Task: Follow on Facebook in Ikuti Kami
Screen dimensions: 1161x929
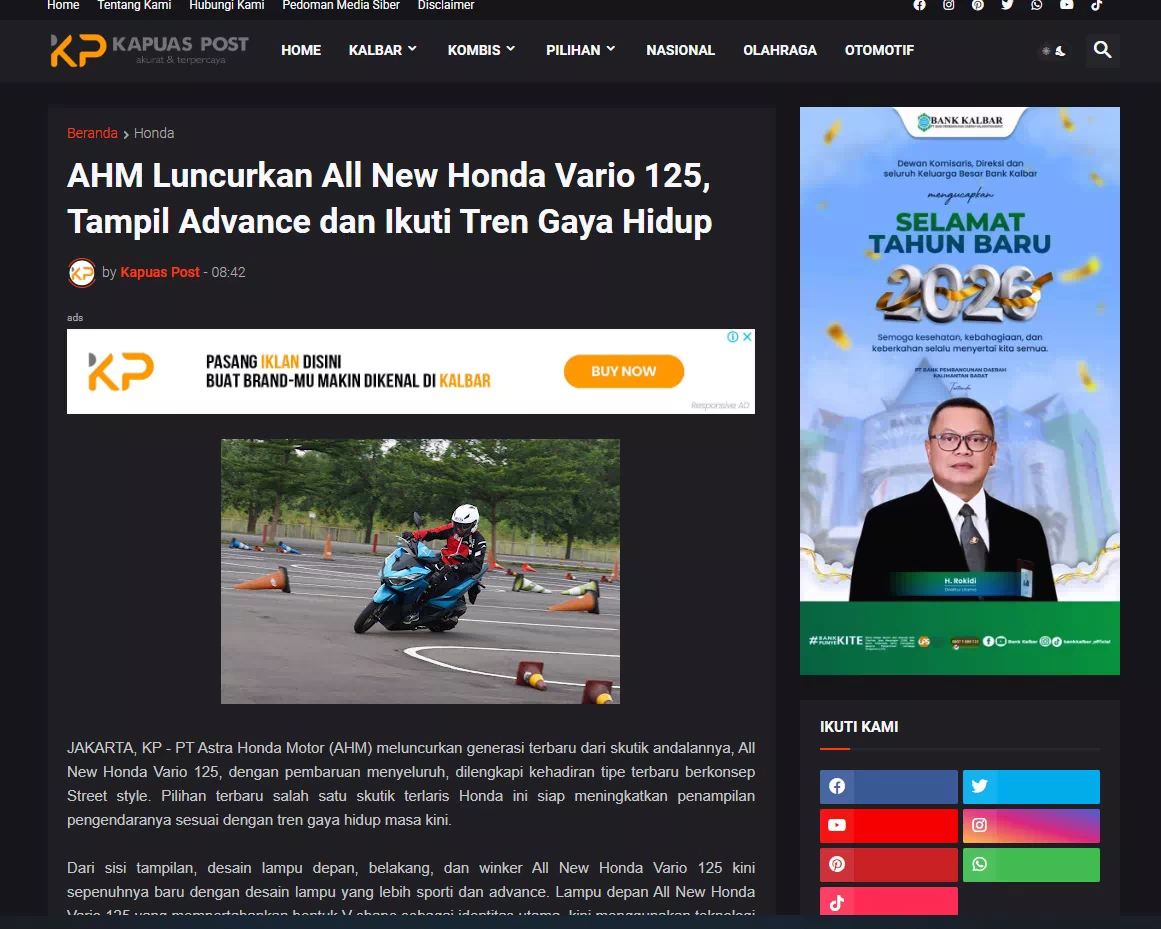Action: click(x=889, y=786)
